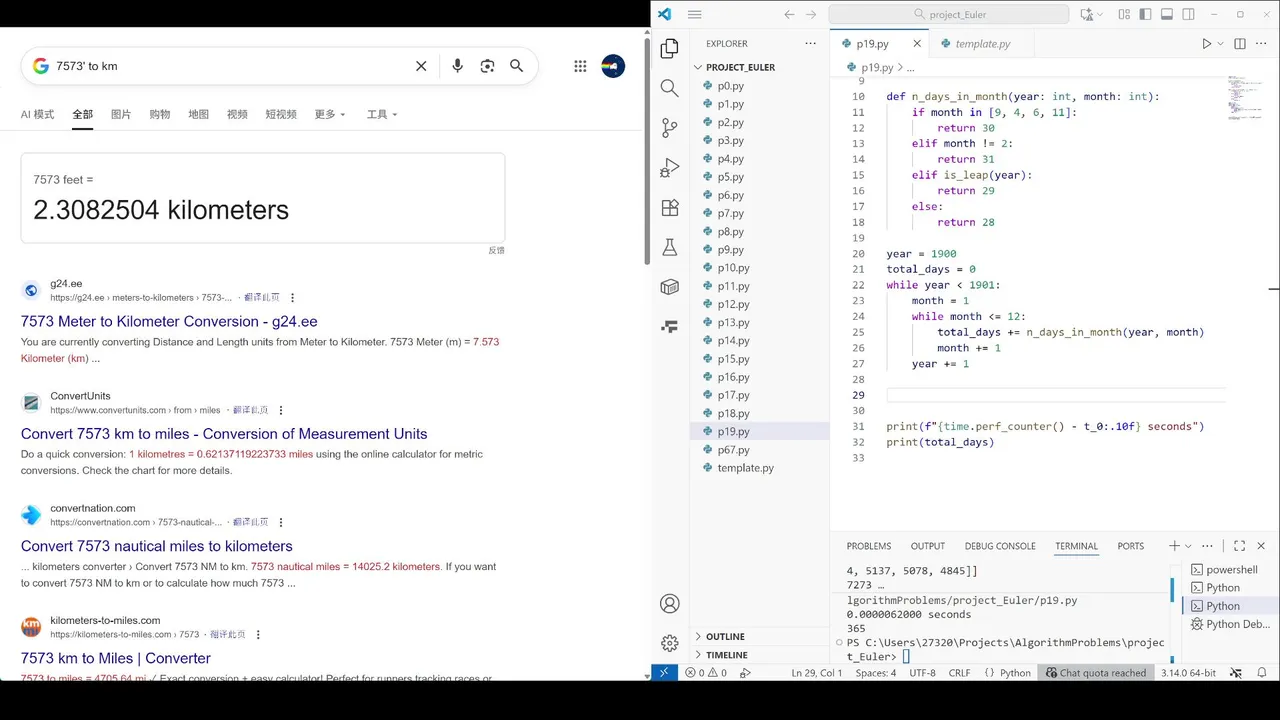Submit search with magnifier icon

pos(517,66)
